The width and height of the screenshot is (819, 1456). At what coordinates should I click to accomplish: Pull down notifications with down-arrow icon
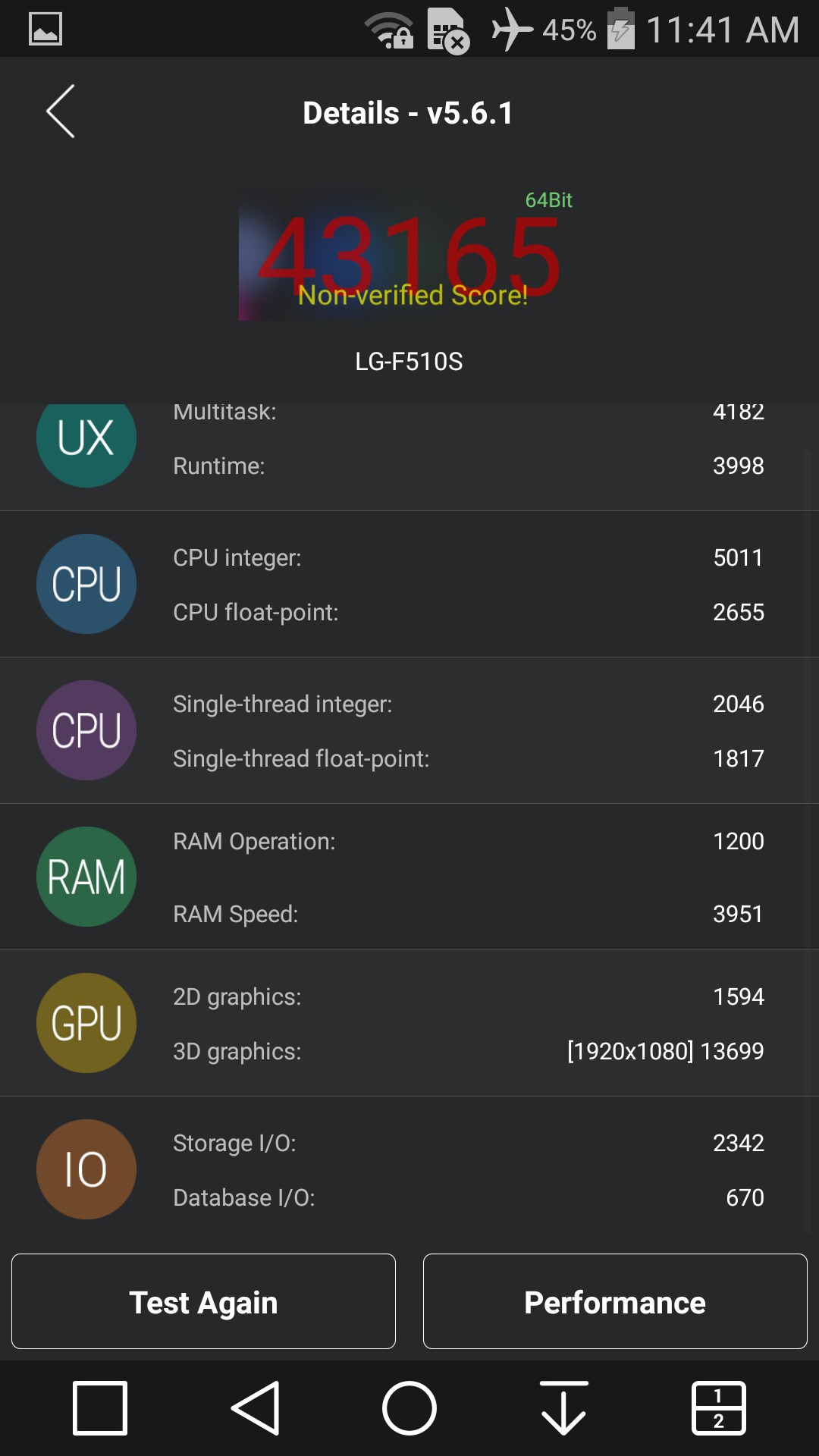[563, 1408]
